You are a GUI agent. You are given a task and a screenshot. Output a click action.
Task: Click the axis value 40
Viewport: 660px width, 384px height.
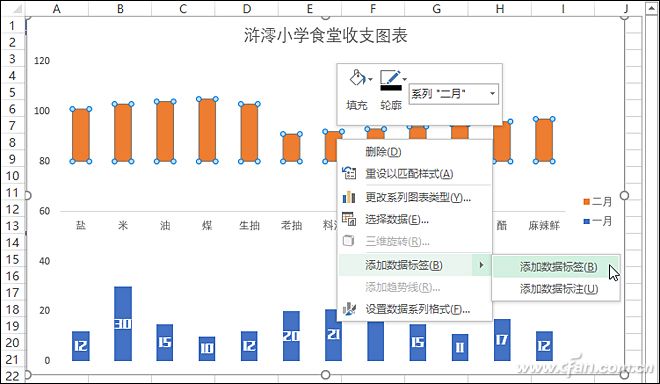click(x=45, y=261)
